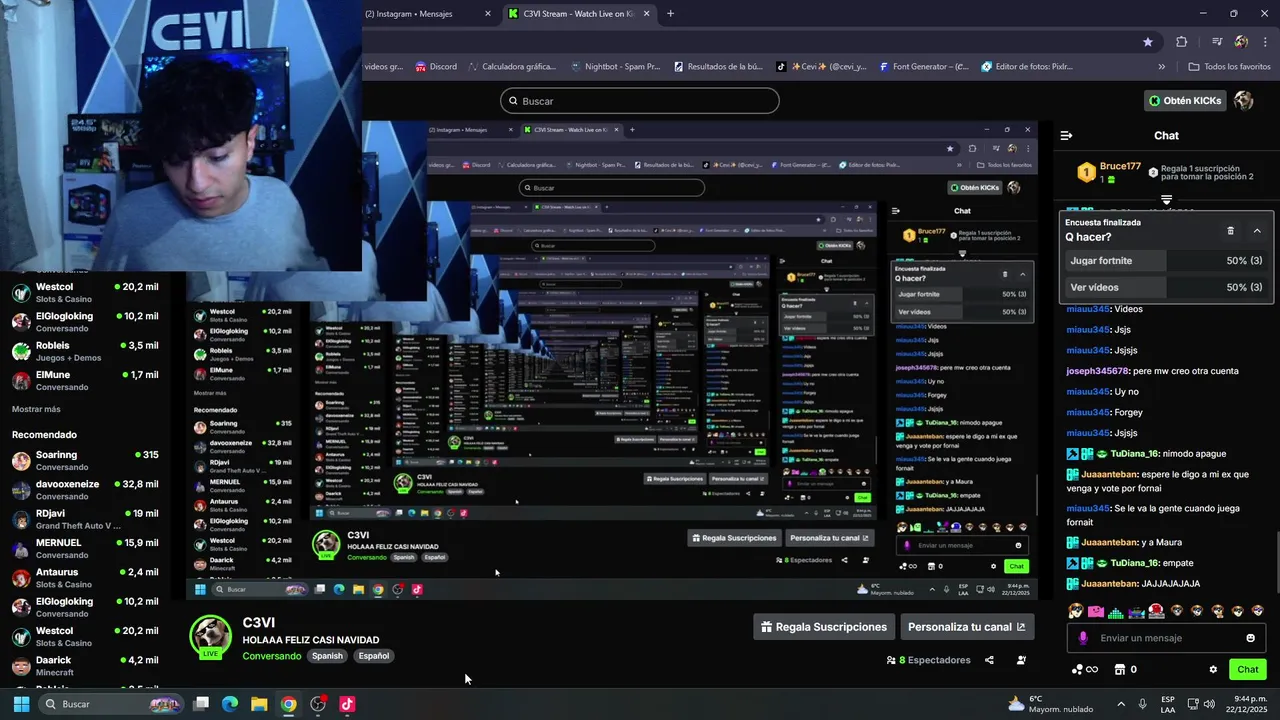Click the chat scrollbar thumb
The image size is (1280, 720).
1276,563
